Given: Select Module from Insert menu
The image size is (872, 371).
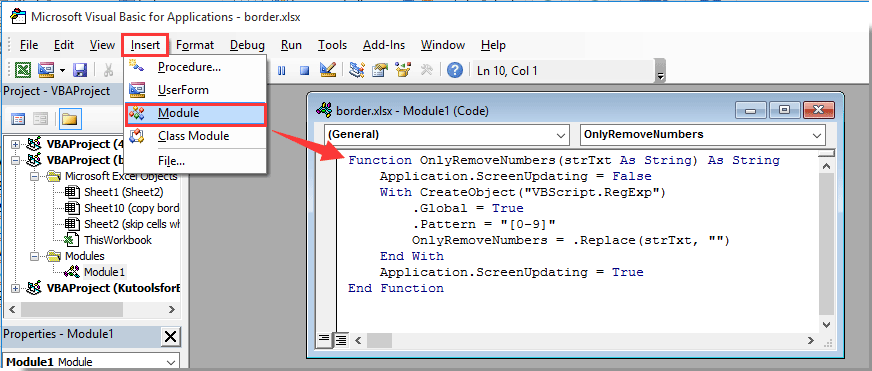Looking at the screenshot, I should [x=195, y=113].
